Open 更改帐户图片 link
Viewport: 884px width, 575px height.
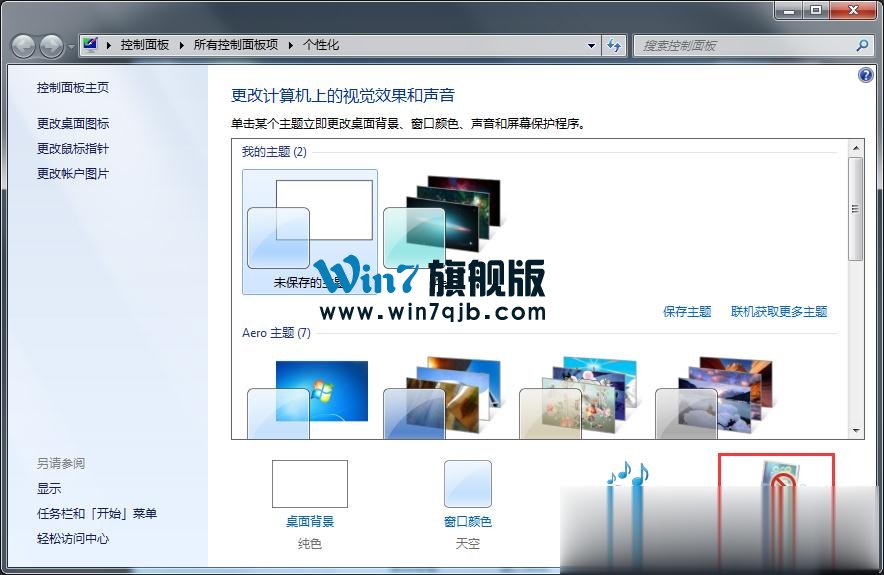(73, 174)
